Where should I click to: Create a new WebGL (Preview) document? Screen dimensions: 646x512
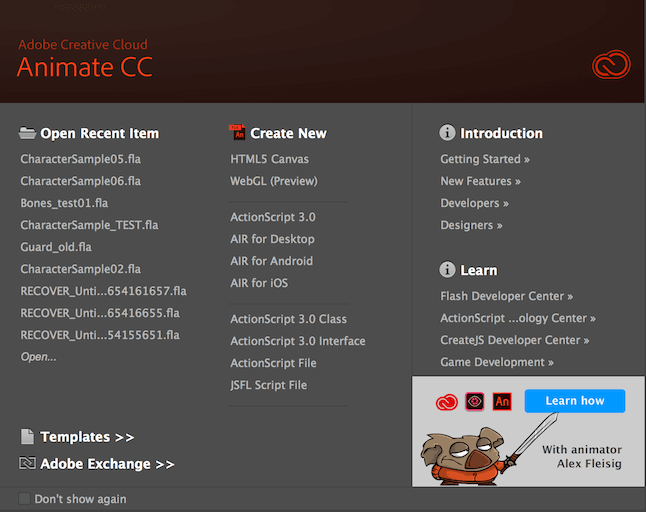click(274, 181)
